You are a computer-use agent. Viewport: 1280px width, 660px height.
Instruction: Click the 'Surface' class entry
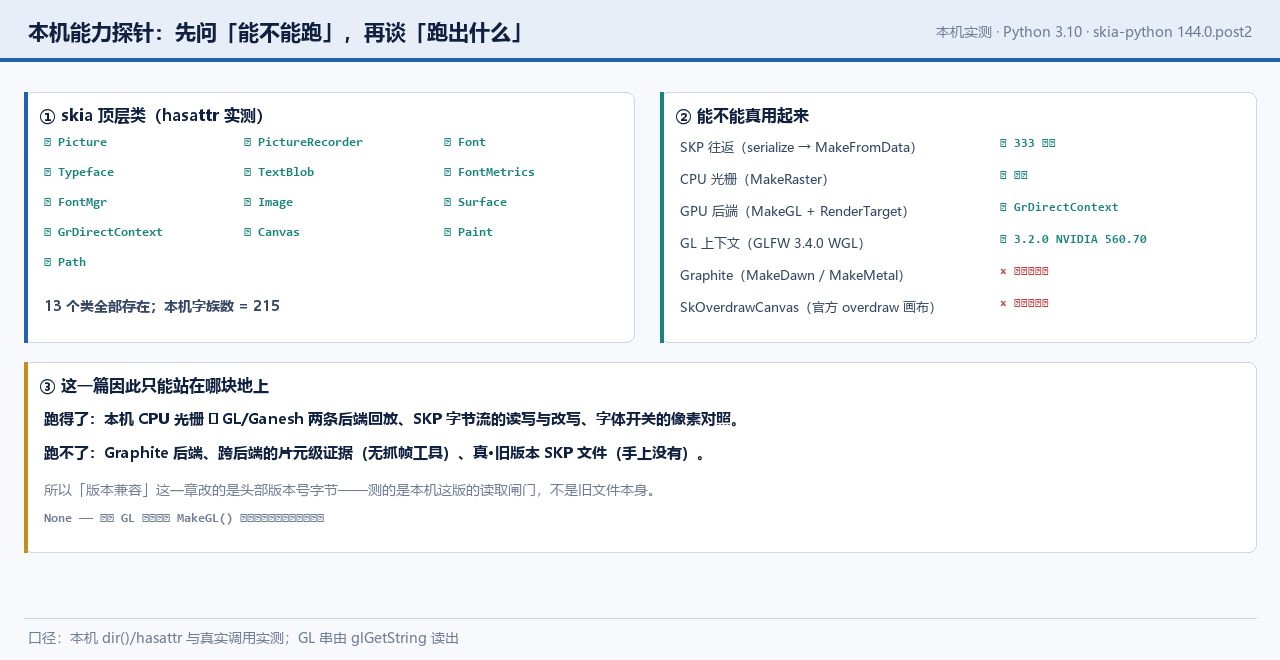476,202
